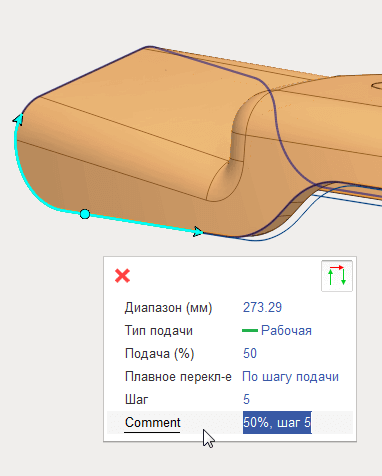Viewport: 382px width, 476px height.
Task: Click the Подача (%) label
Action: tap(159, 354)
